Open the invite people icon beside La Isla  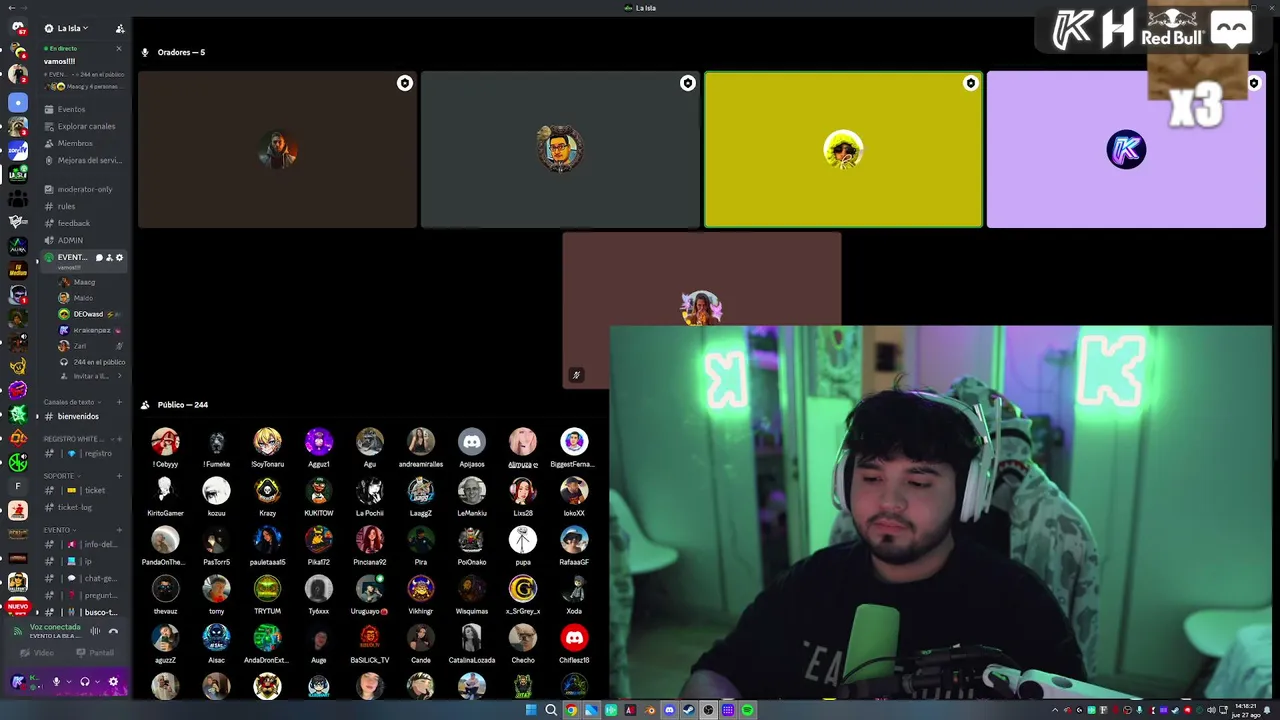pyautogui.click(x=120, y=29)
